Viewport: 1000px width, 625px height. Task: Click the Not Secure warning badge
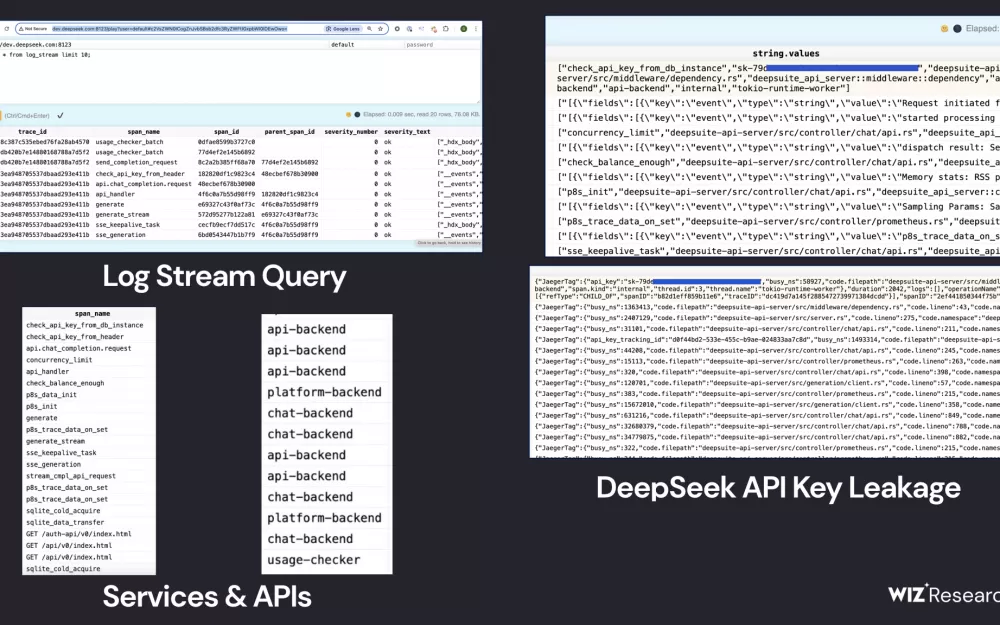click(33, 29)
